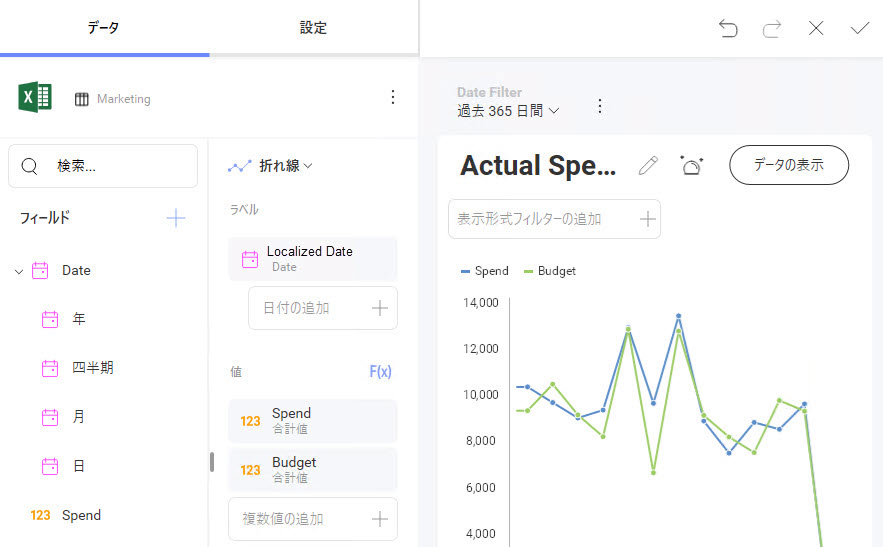Click the field list scrollbar handle
Viewport: 883px width, 547px height.
pos(212,462)
